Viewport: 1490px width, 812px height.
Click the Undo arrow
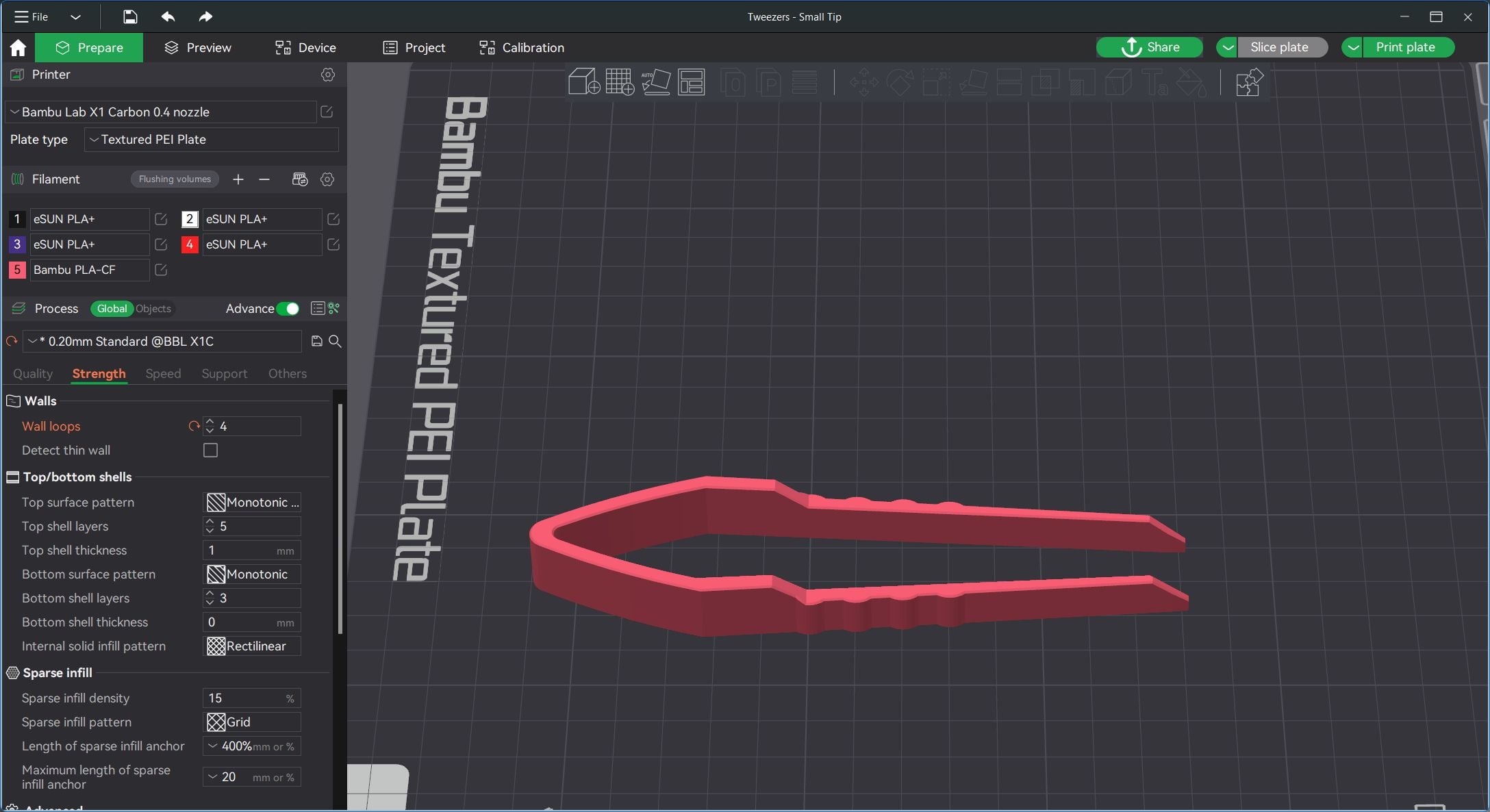click(x=168, y=16)
